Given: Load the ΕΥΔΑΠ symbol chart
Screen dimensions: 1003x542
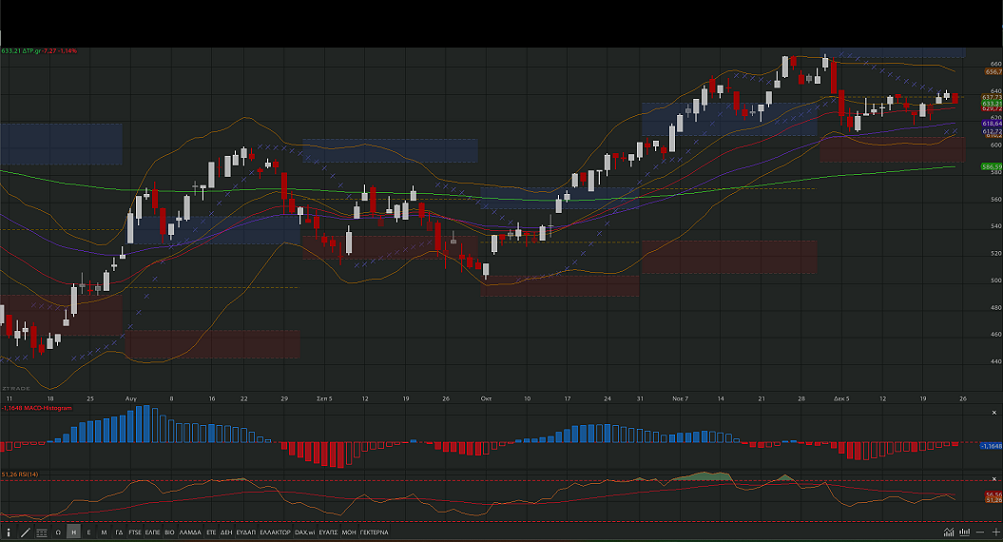Looking at the screenshot, I should pyautogui.click(x=246, y=532).
